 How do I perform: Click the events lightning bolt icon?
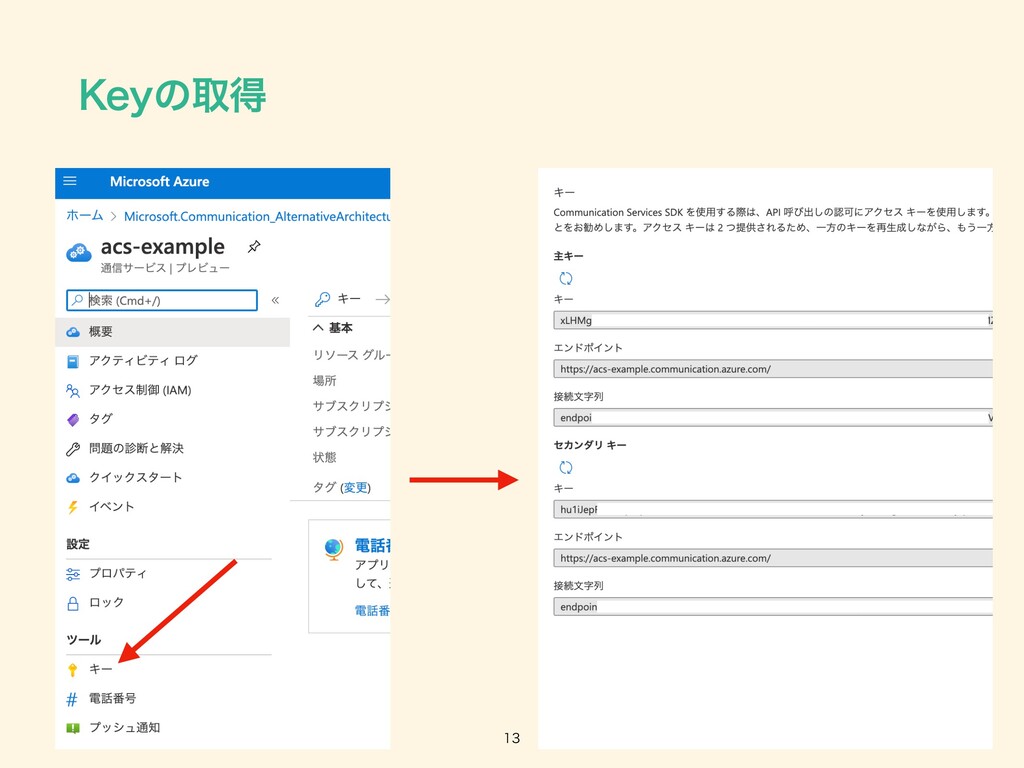(x=73, y=507)
